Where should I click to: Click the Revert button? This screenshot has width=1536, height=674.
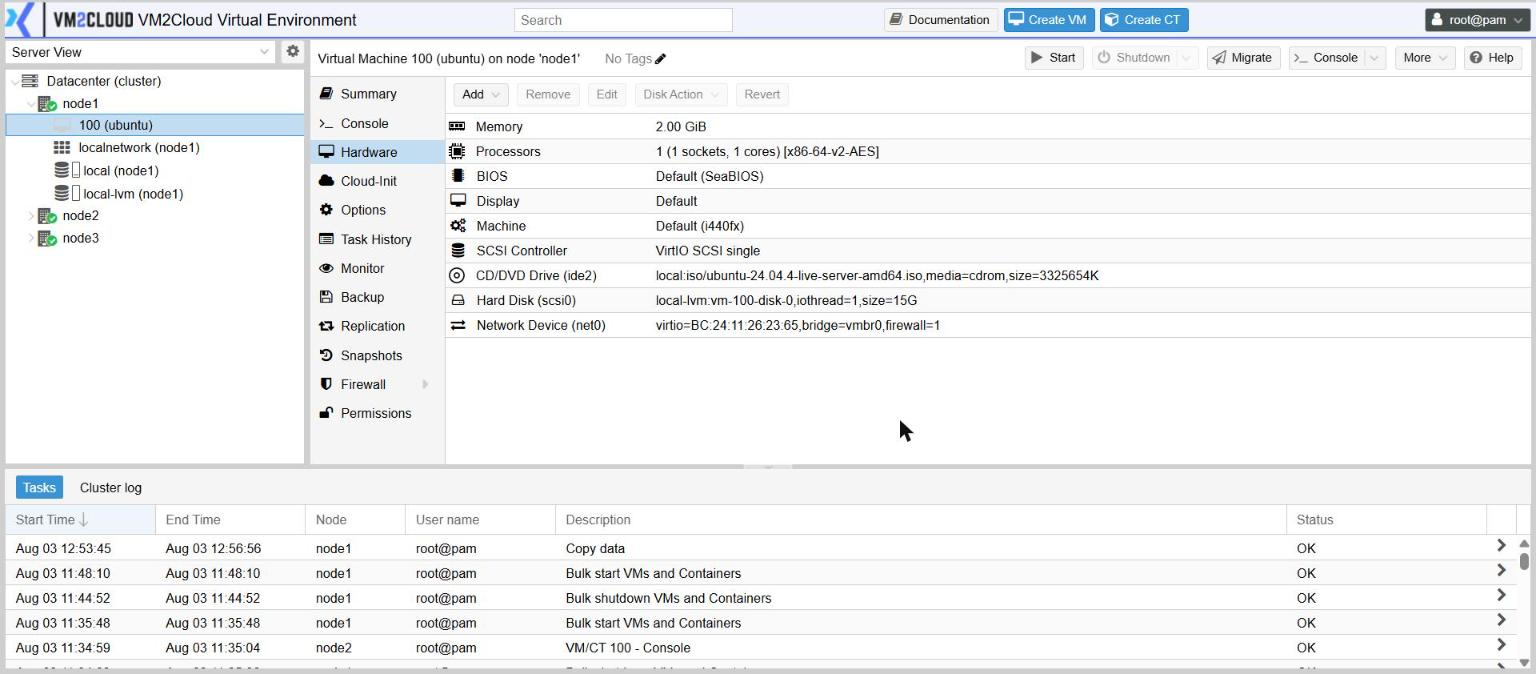point(762,95)
